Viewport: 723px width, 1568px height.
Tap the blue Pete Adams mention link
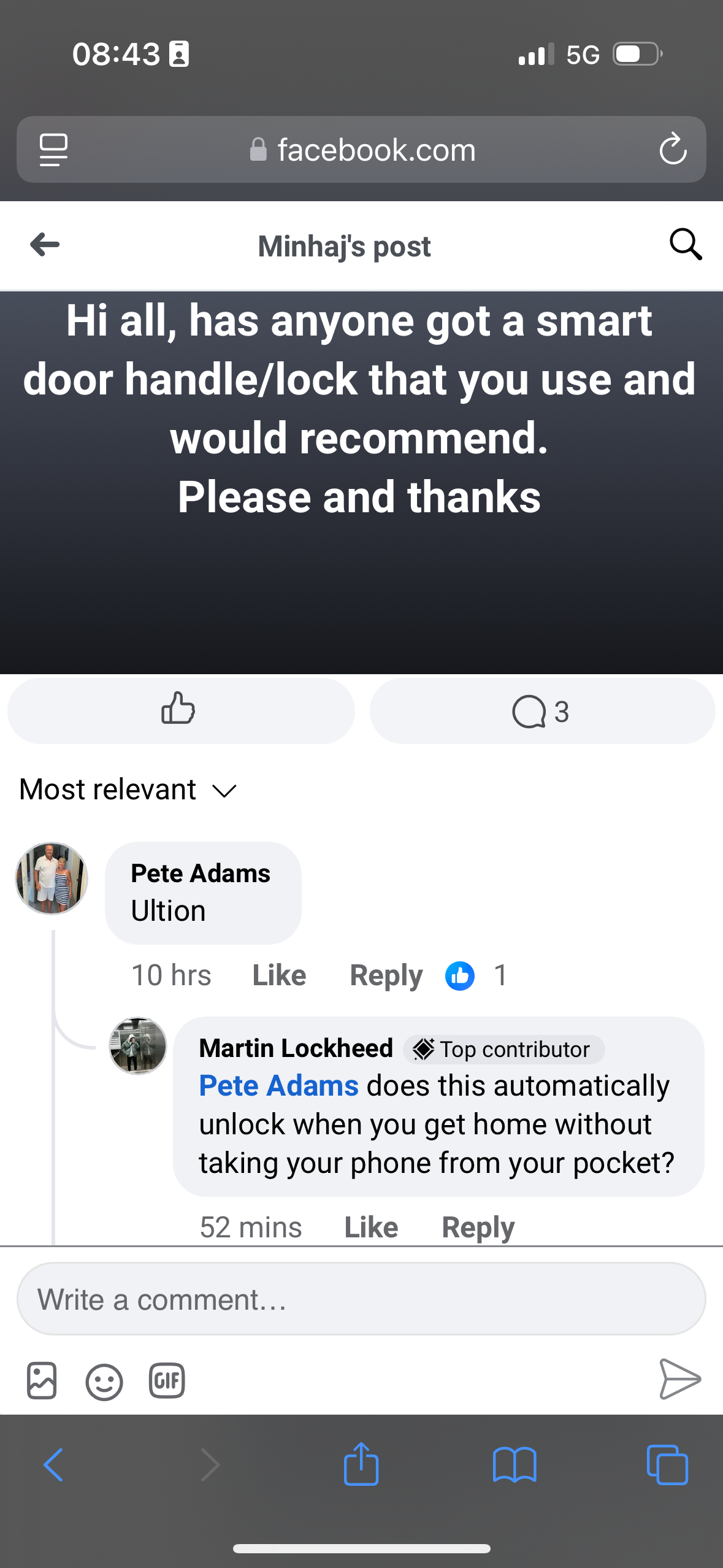278,1086
